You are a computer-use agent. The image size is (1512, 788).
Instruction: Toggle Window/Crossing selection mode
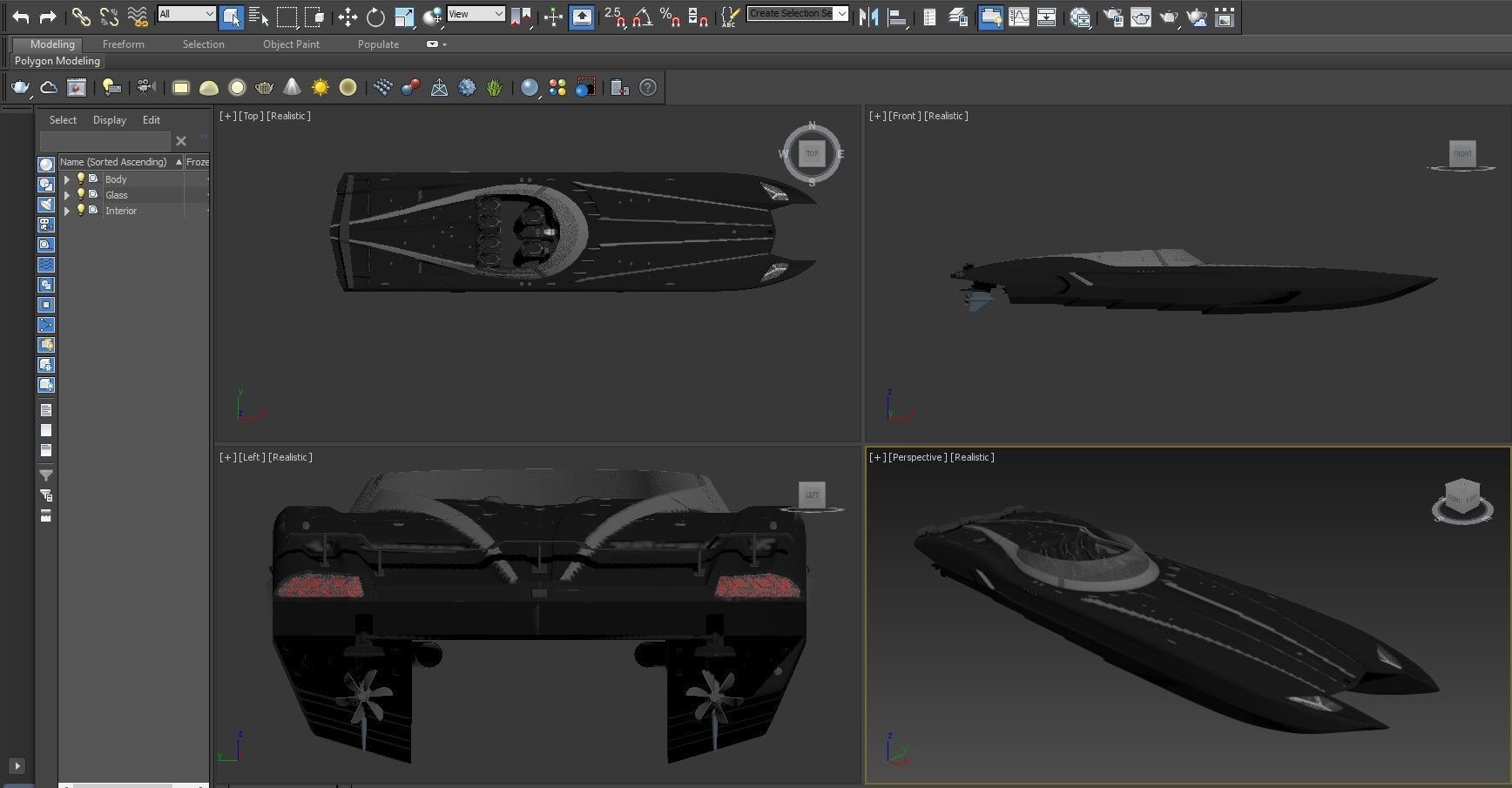click(314, 16)
